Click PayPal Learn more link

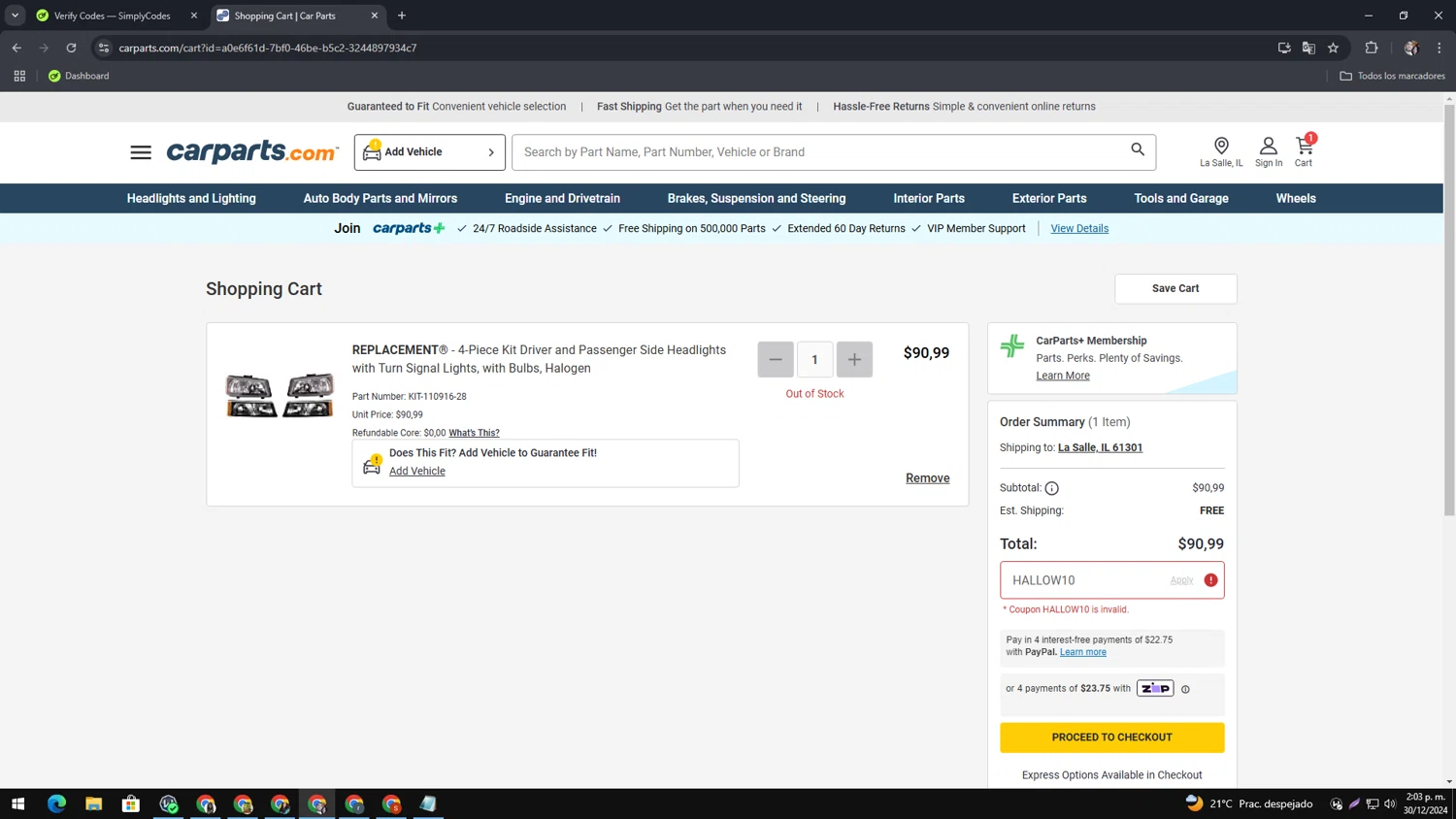pyautogui.click(x=1083, y=652)
